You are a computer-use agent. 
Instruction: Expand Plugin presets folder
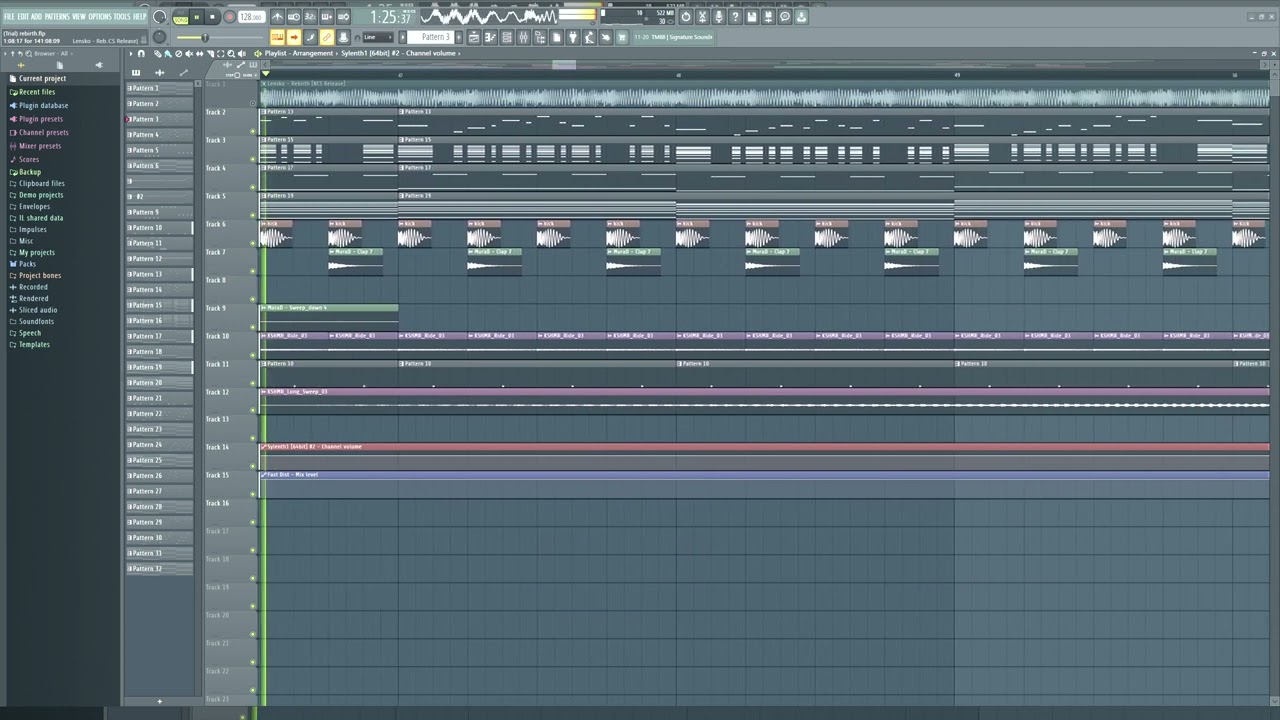tap(40, 119)
